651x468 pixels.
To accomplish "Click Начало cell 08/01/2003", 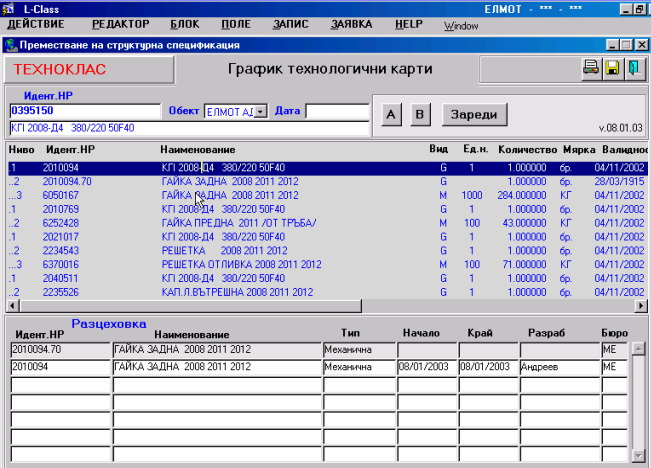I will pyautogui.click(x=427, y=367).
